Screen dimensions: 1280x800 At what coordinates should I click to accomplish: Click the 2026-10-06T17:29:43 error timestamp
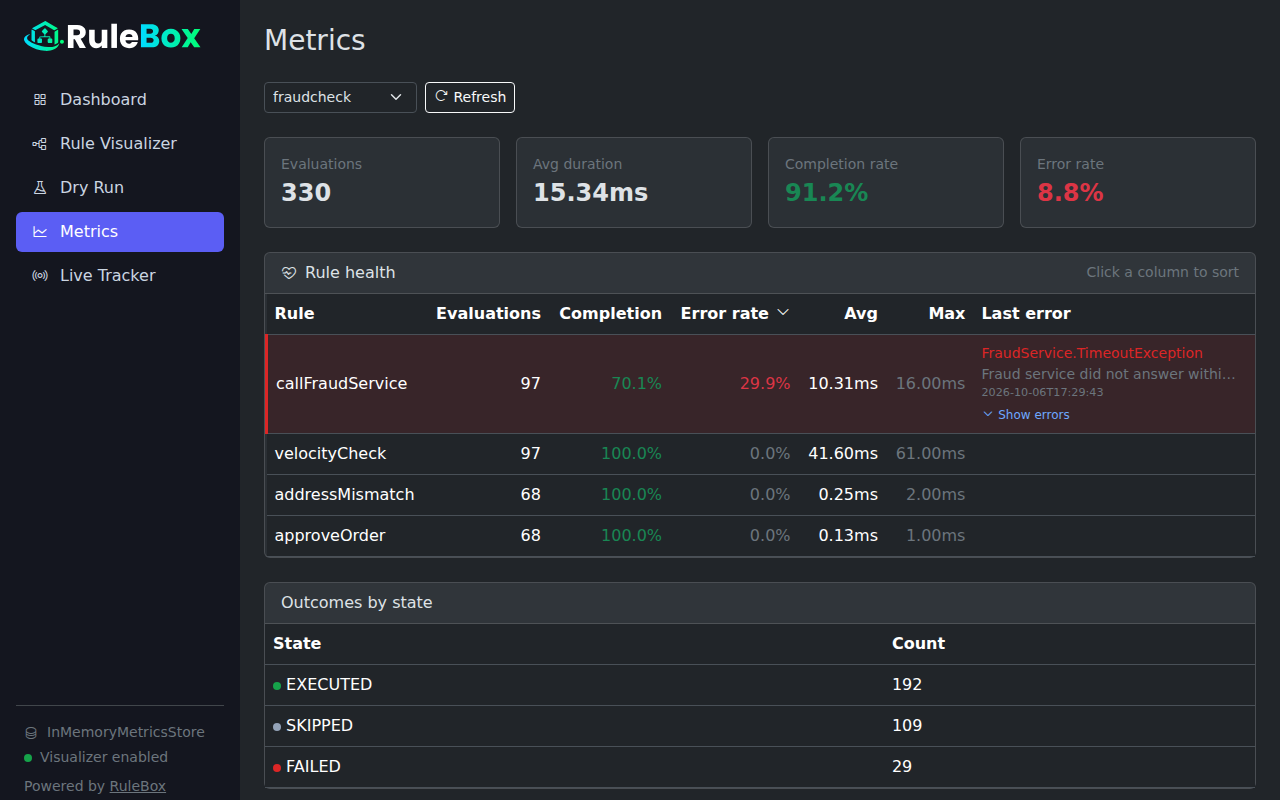point(1043,392)
